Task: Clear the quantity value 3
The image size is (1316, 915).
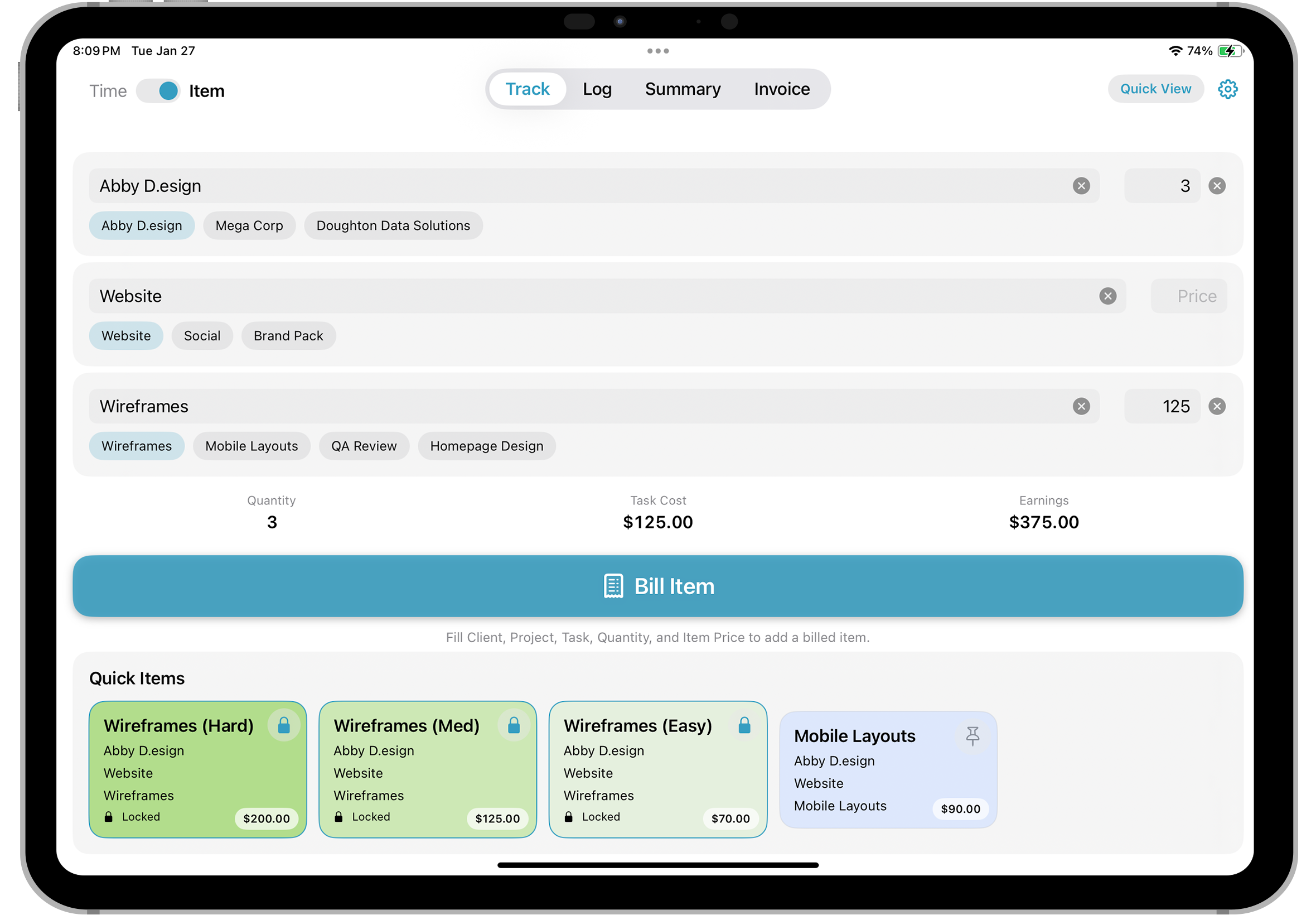Action: tap(1216, 186)
